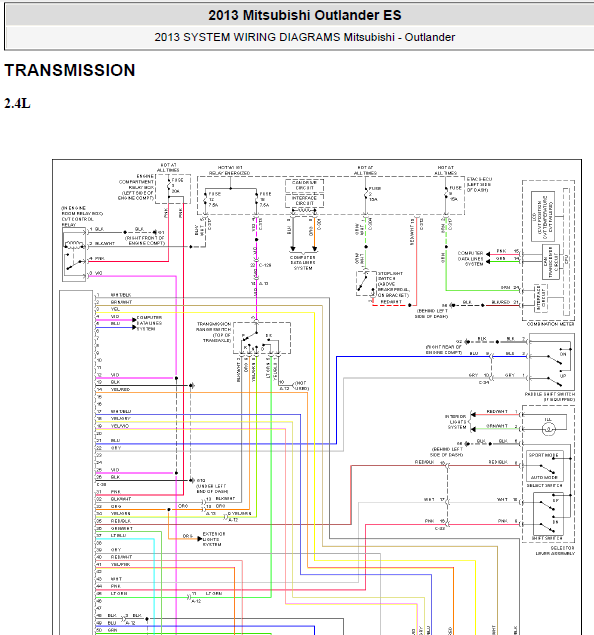The height and width of the screenshot is (635, 594).
Task: Click the INTERIOR LIGHTS SYSTEM label
Action: 456,422
